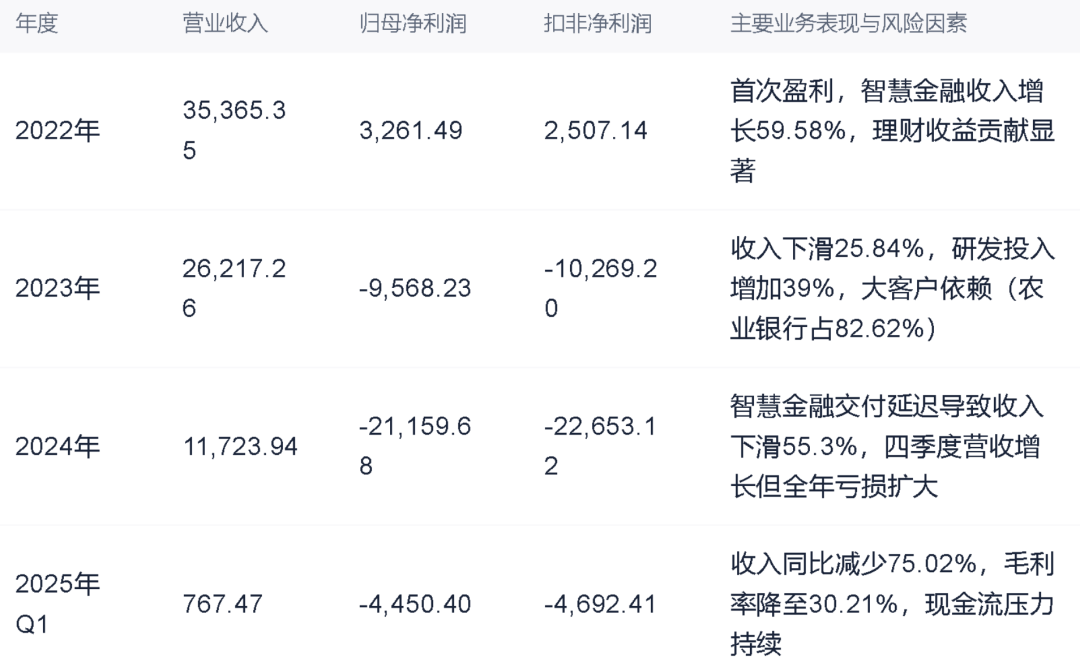Click 2024 net profit -21,159.68
This screenshot has width=1080, height=662.
(414, 446)
